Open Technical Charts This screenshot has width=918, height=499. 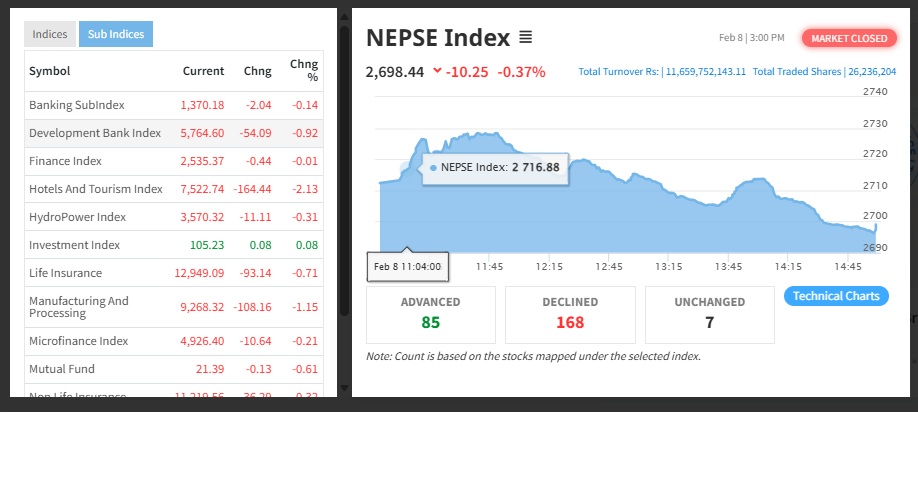(x=836, y=296)
